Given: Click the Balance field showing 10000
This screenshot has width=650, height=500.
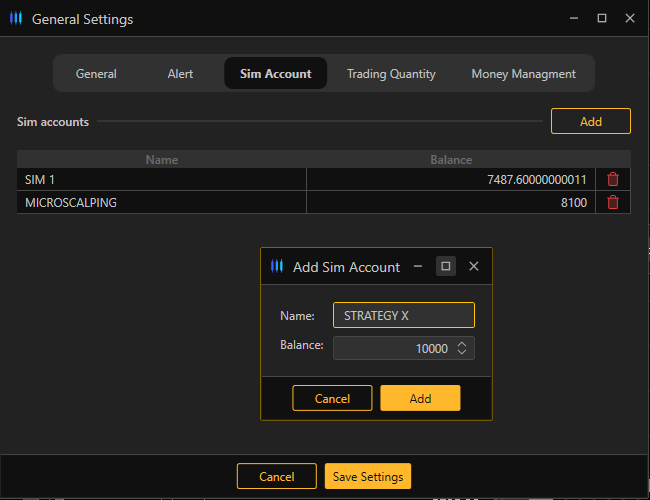Looking at the screenshot, I should coord(392,348).
